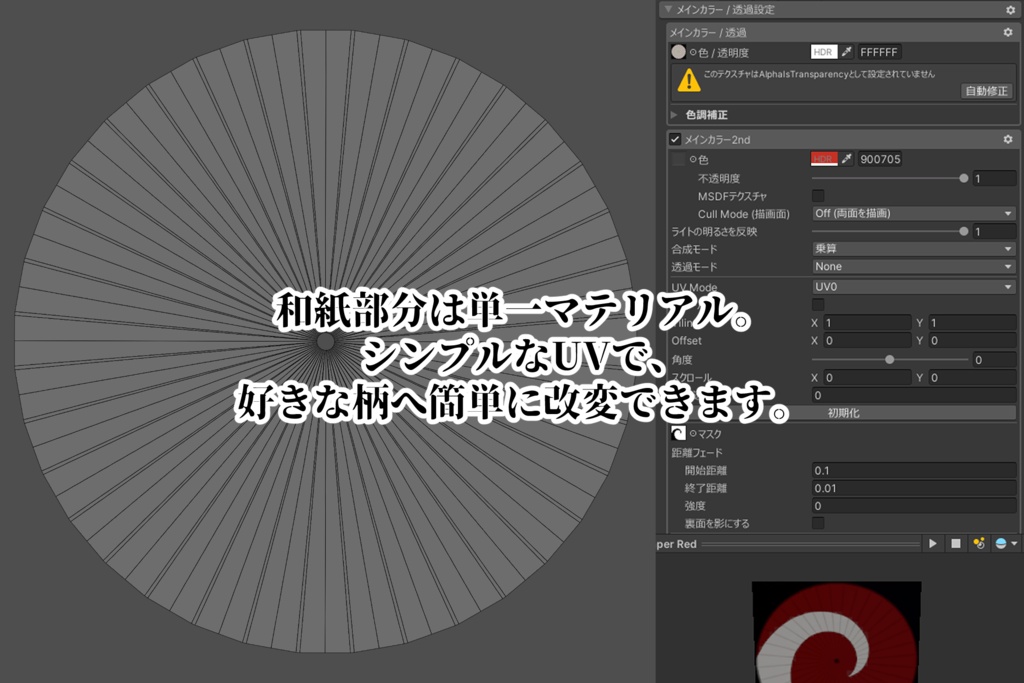
Task: Edit Tiling X field
Action: pyautogui.click(x=867, y=323)
